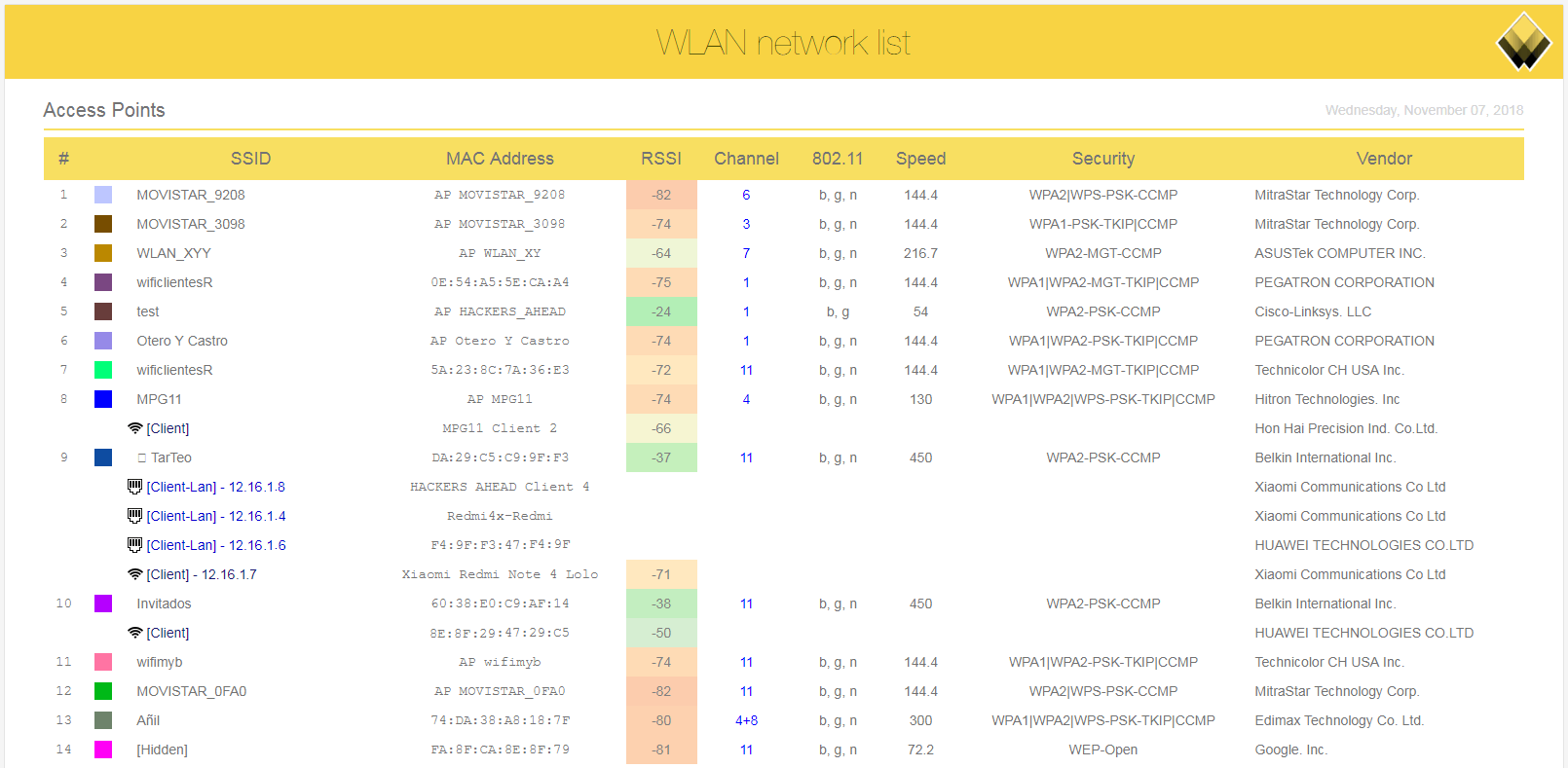Click the date Wednesday, November 07, 2018
Image resolution: width=1568 pixels, height=768 pixels.
point(1424,110)
